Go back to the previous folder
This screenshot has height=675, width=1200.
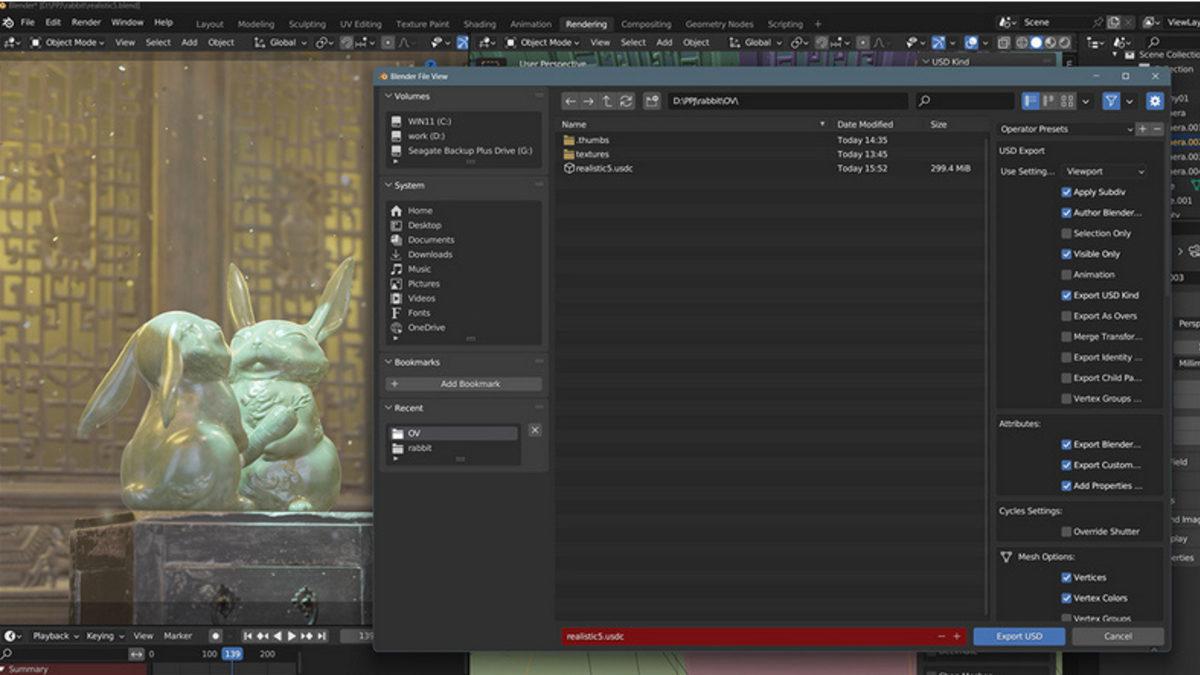(x=570, y=101)
